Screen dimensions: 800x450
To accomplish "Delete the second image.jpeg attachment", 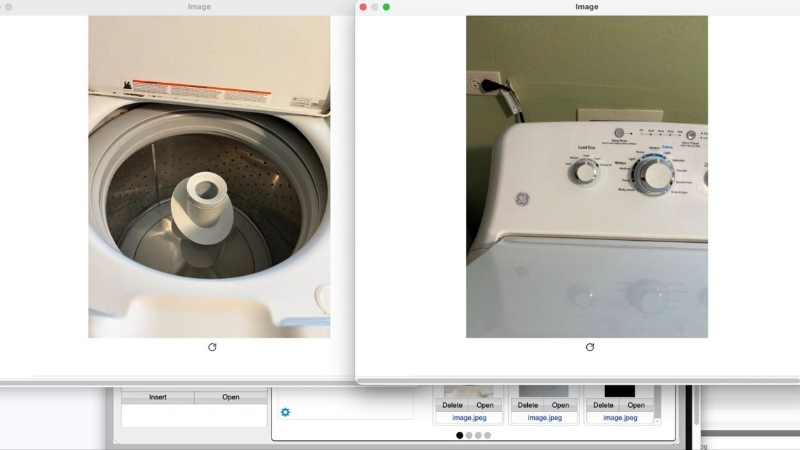I will [528, 405].
